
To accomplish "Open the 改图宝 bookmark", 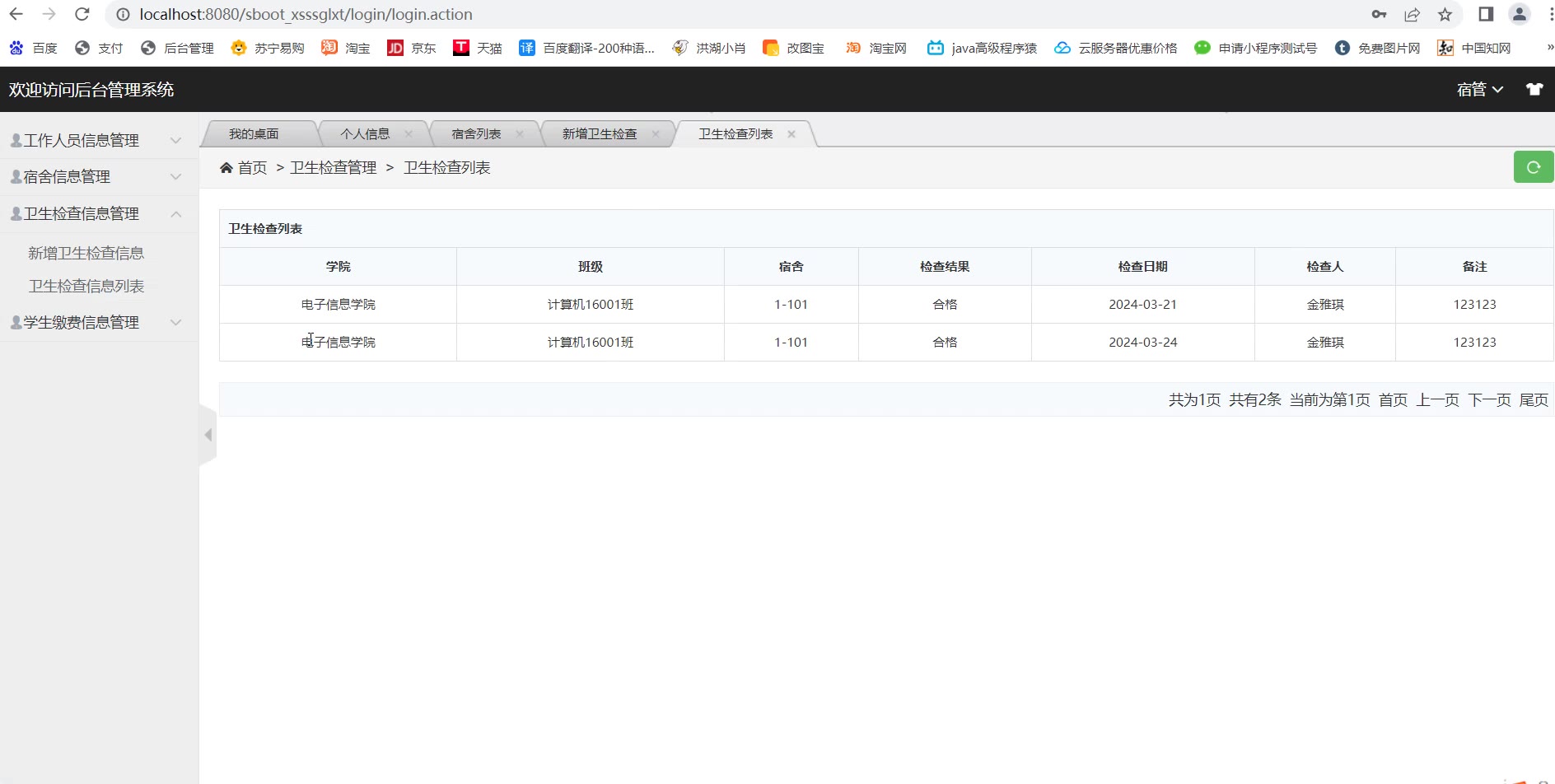I will (793, 48).
